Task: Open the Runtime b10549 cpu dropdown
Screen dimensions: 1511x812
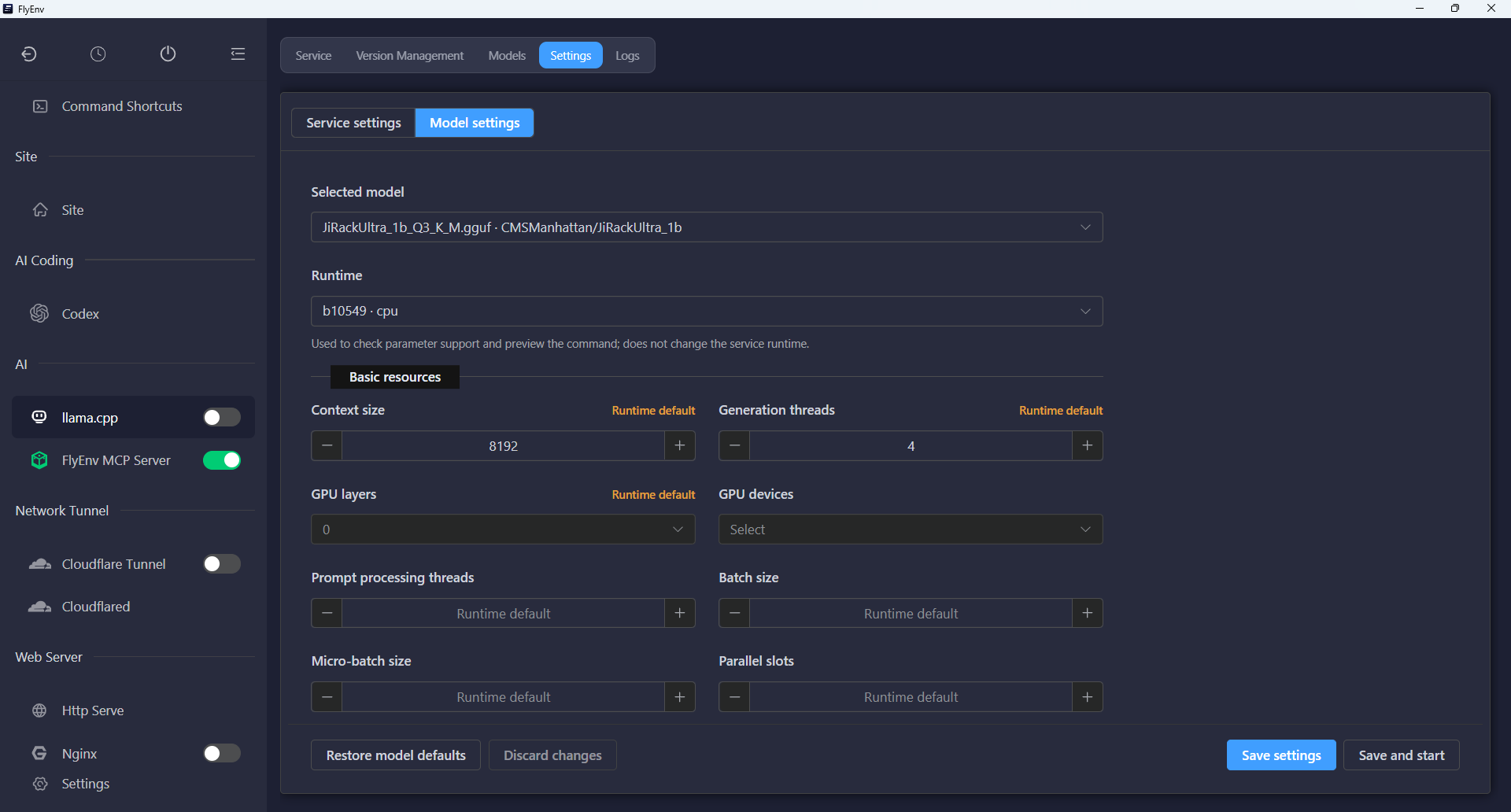Action: coord(707,311)
